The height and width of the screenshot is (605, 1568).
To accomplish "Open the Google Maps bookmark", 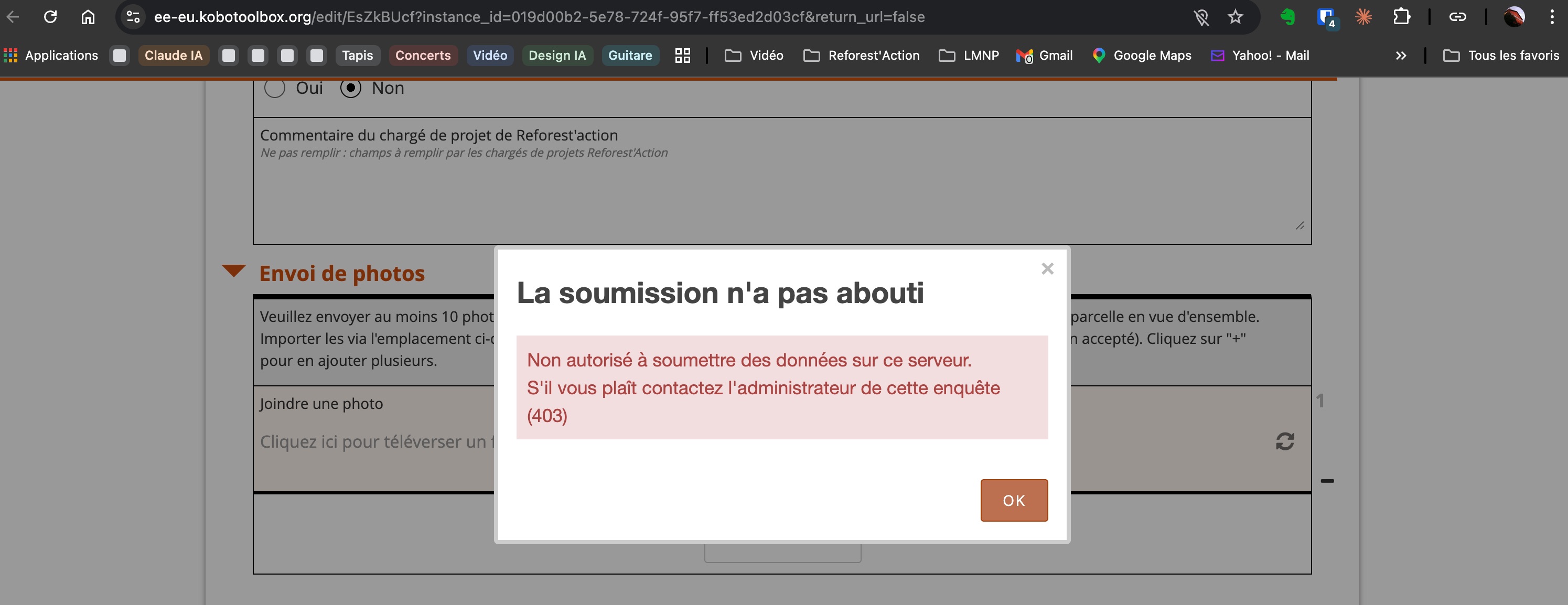I will (1142, 56).
